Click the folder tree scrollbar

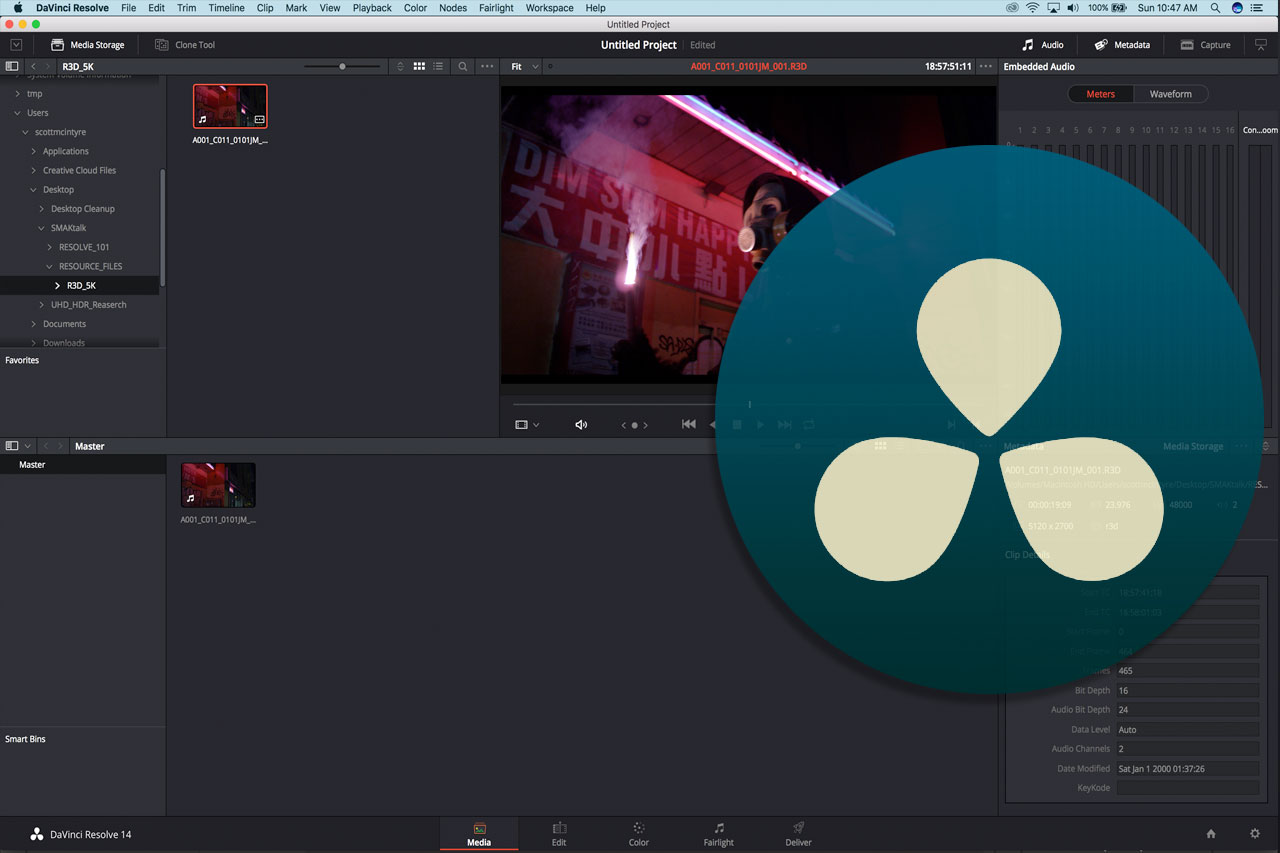point(162,228)
